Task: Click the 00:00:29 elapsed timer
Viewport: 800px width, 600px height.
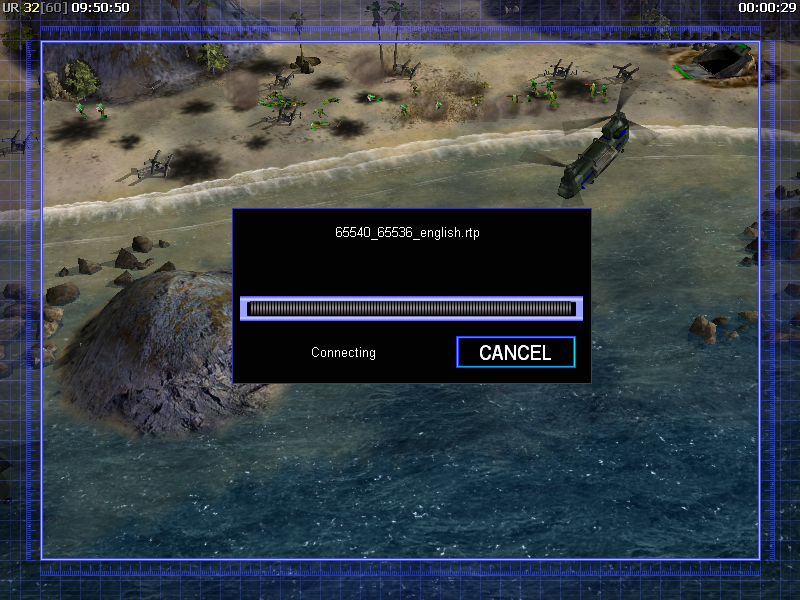Action: click(767, 8)
